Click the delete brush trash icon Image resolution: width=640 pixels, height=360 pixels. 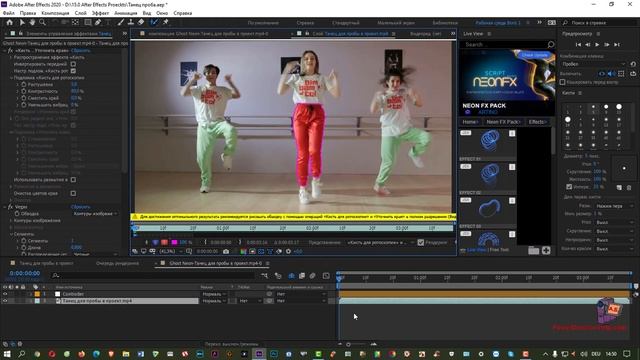629,187
